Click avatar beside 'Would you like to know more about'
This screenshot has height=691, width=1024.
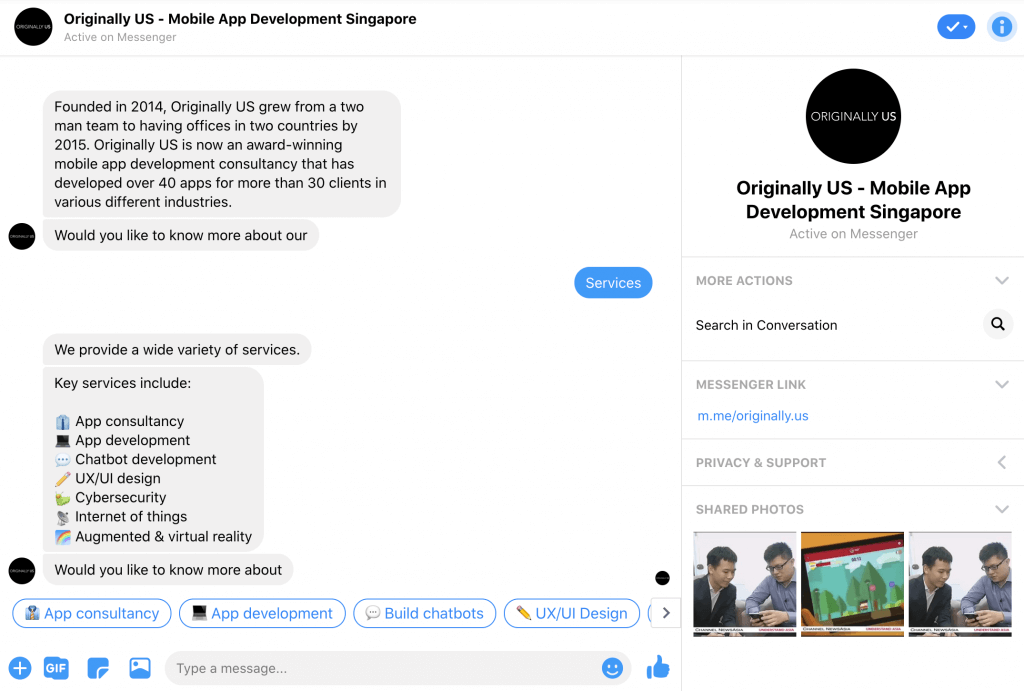point(22,571)
